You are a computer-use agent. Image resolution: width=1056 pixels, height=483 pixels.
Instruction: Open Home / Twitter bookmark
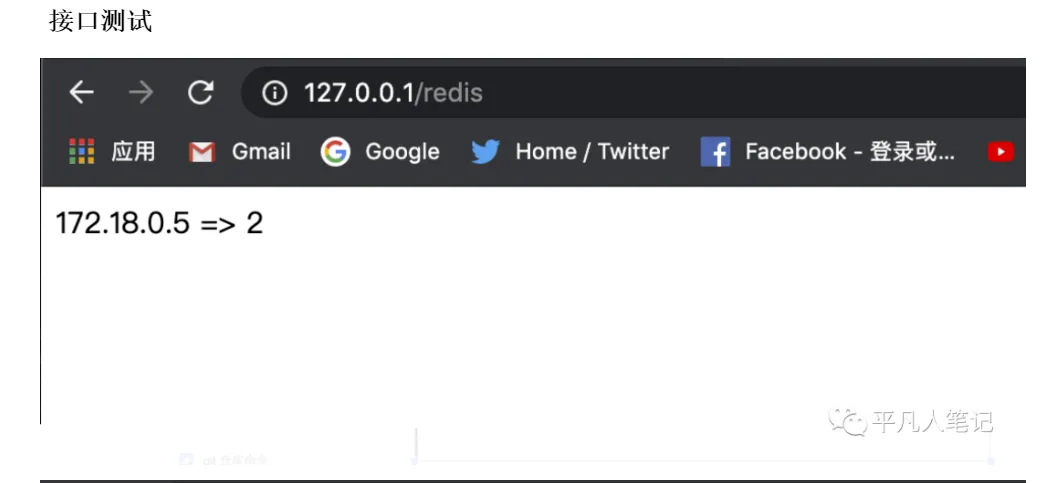pos(592,152)
